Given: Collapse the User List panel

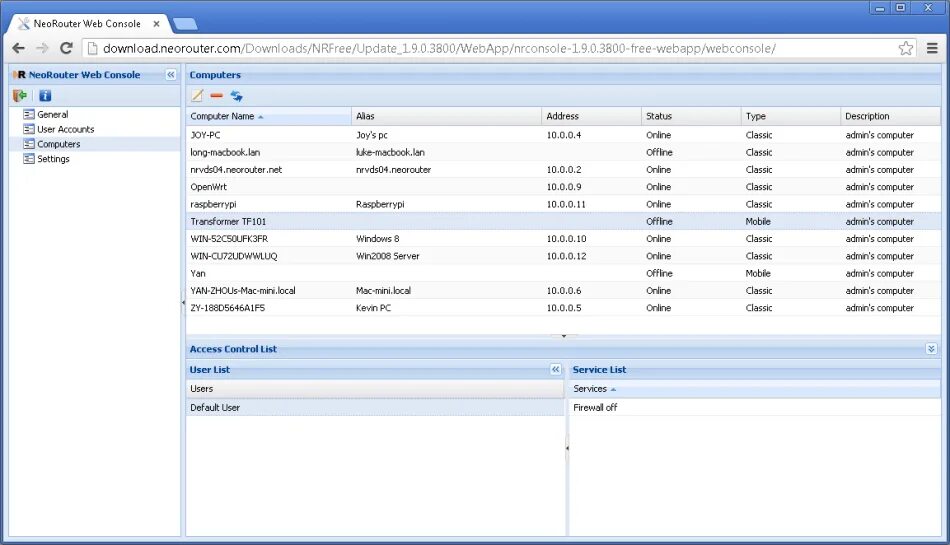Looking at the screenshot, I should (x=556, y=369).
